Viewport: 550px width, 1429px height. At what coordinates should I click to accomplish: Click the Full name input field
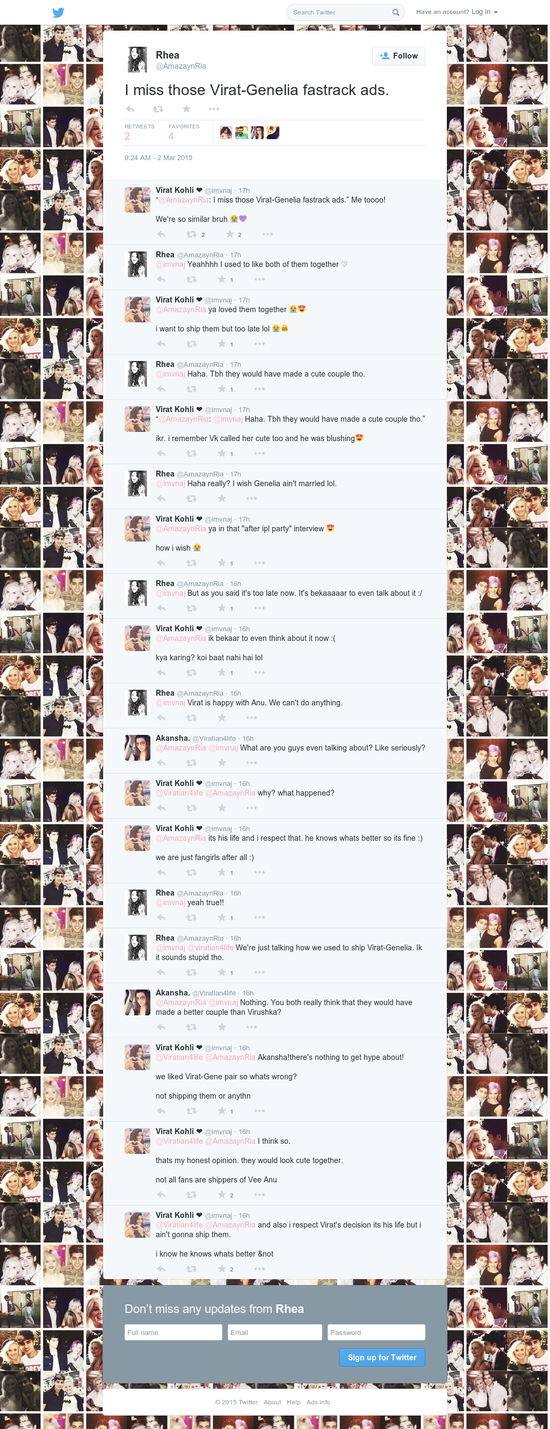click(x=173, y=1332)
